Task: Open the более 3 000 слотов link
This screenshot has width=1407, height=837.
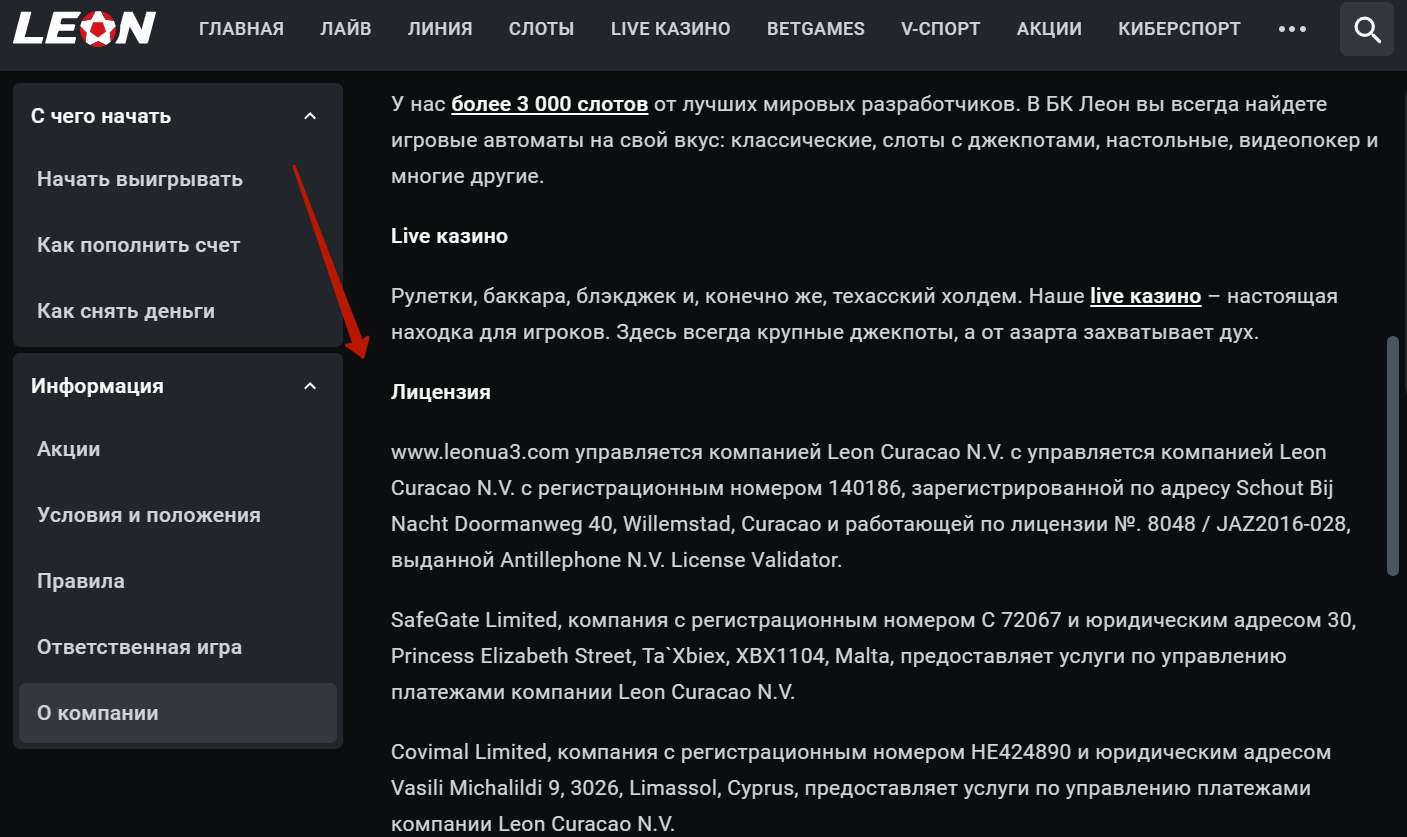Action: point(548,103)
